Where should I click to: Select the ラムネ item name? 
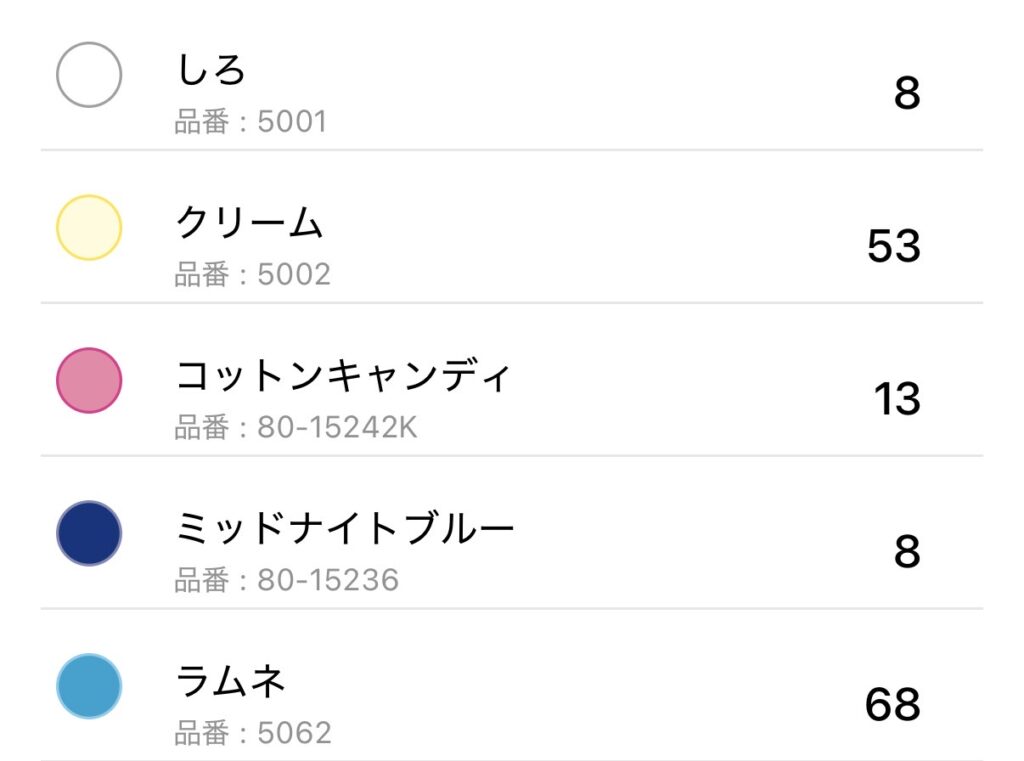tap(231, 681)
